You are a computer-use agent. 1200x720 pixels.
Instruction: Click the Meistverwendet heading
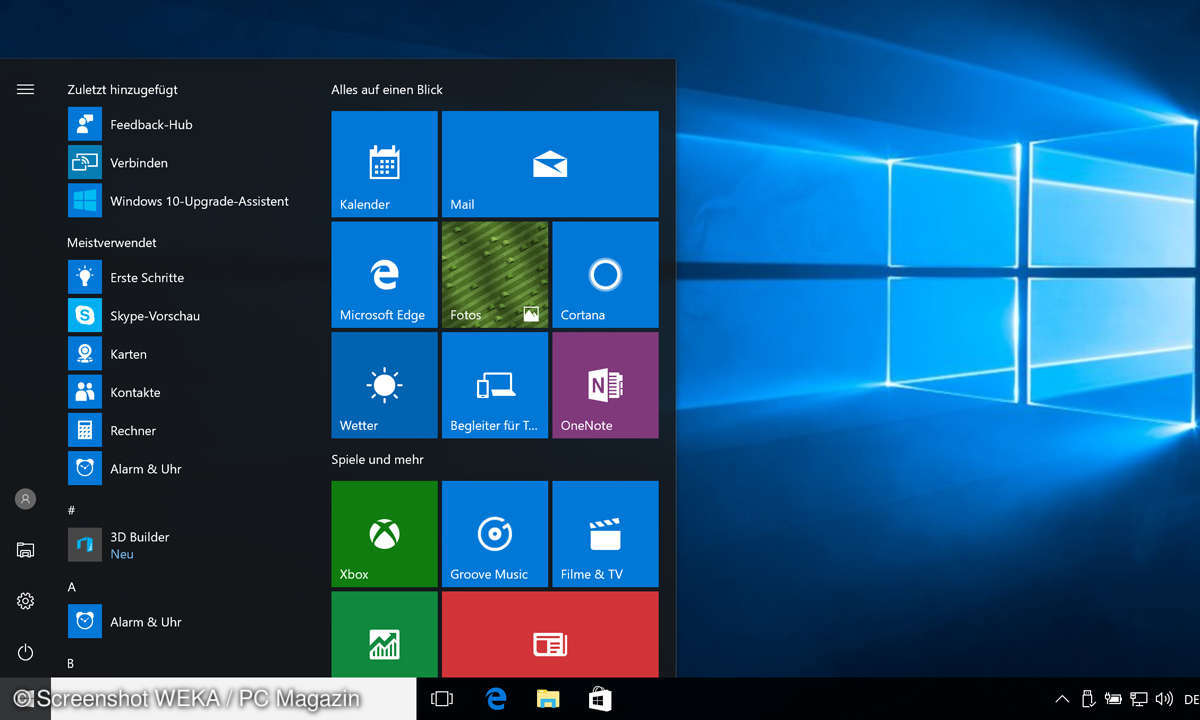pos(112,243)
